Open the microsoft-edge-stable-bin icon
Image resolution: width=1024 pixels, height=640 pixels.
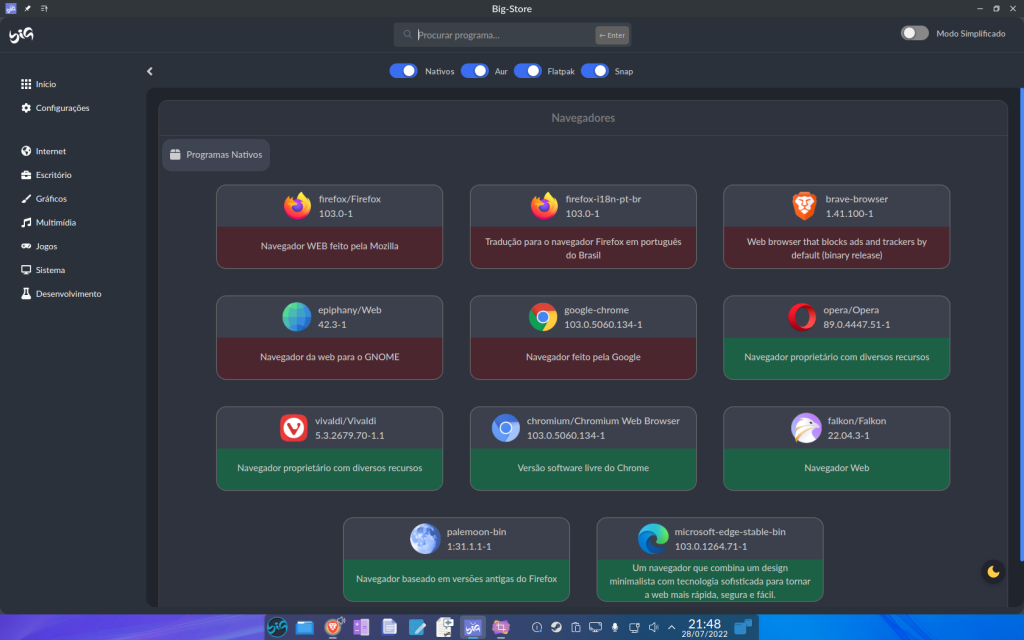tap(653, 539)
